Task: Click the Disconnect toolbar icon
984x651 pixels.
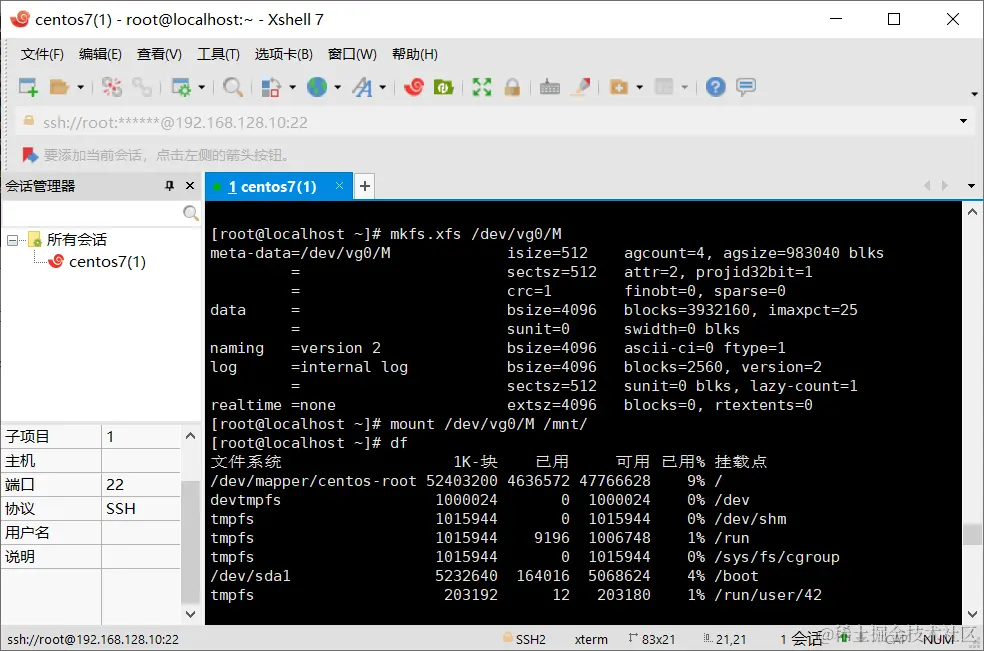Action: (x=112, y=87)
